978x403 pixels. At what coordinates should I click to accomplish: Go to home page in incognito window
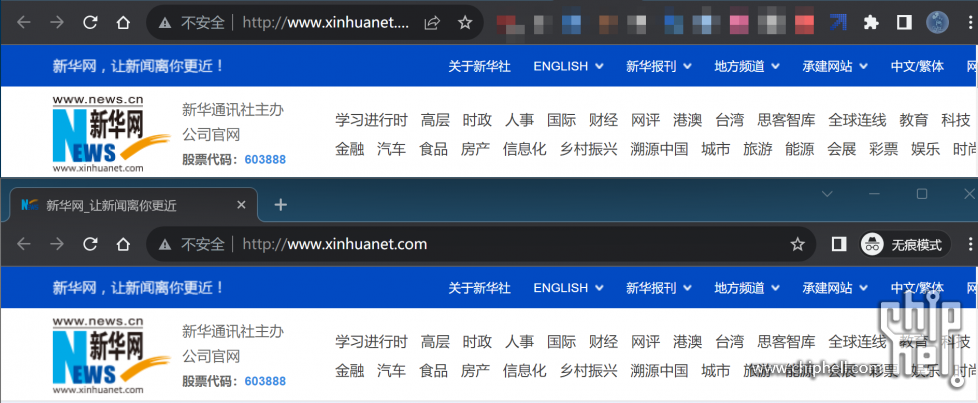[x=123, y=244]
